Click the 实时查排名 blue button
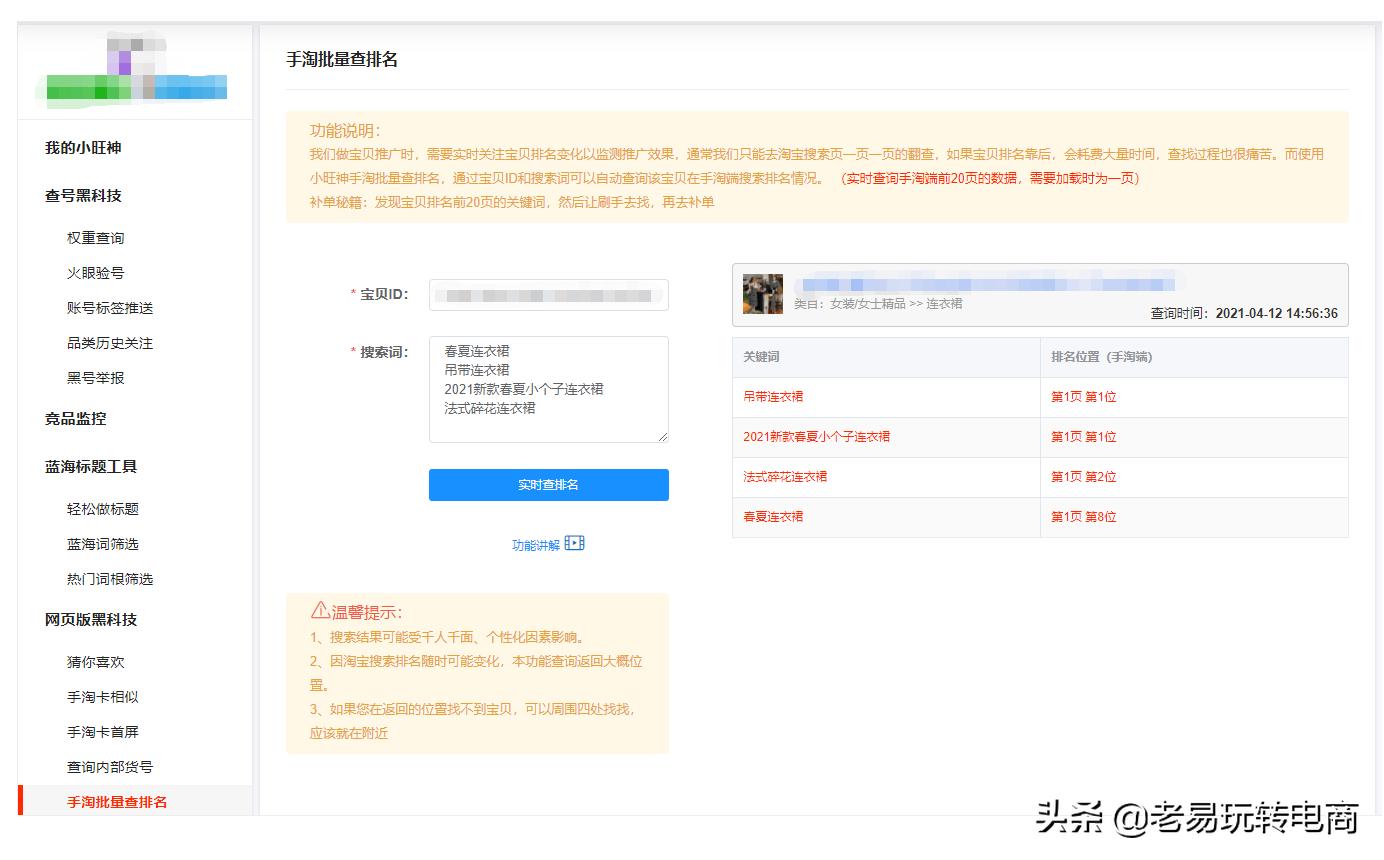The width and height of the screenshot is (1384, 860). 548,484
